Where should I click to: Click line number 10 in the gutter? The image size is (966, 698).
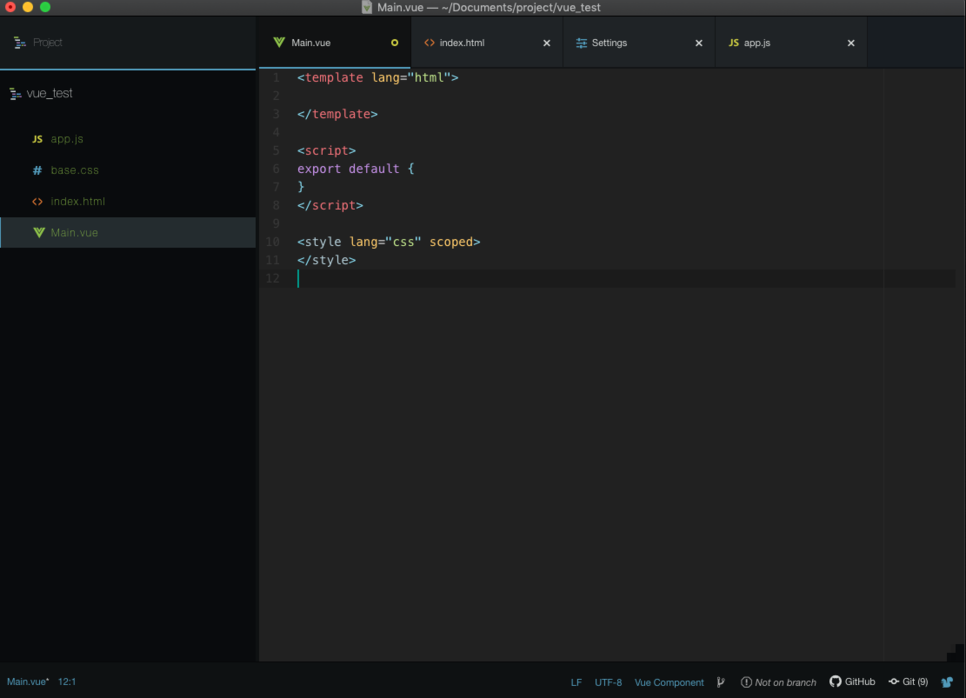(x=272, y=241)
